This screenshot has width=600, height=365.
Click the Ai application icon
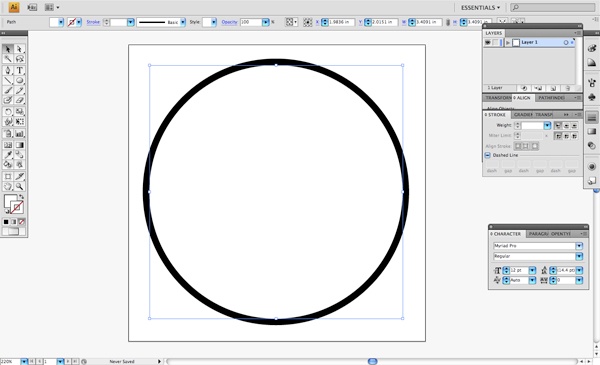pyautogui.click(x=14, y=7)
